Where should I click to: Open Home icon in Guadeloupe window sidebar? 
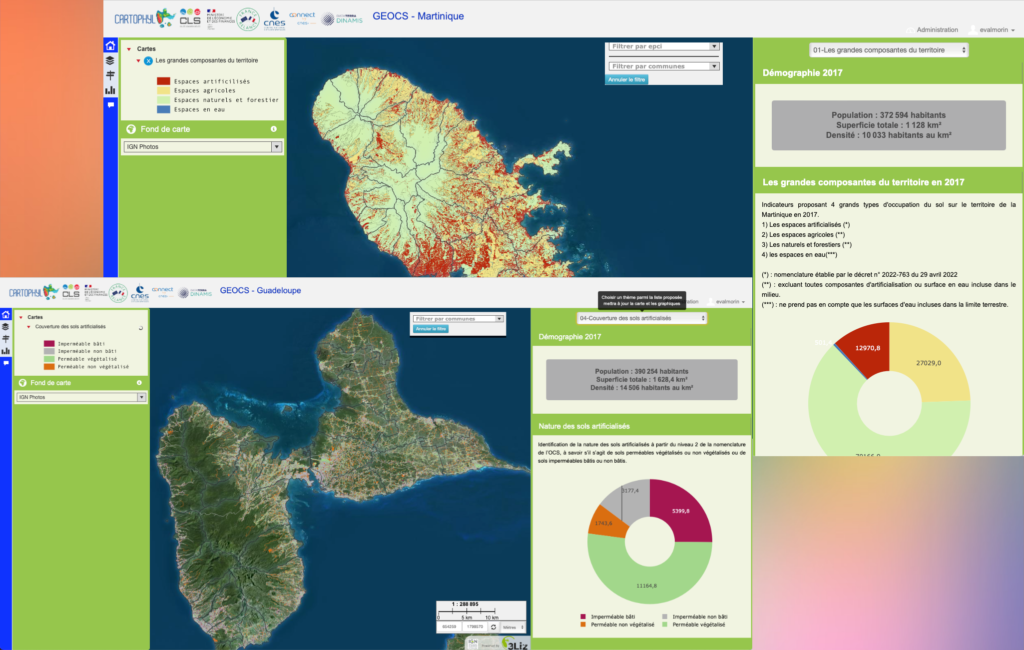coord(6,314)
